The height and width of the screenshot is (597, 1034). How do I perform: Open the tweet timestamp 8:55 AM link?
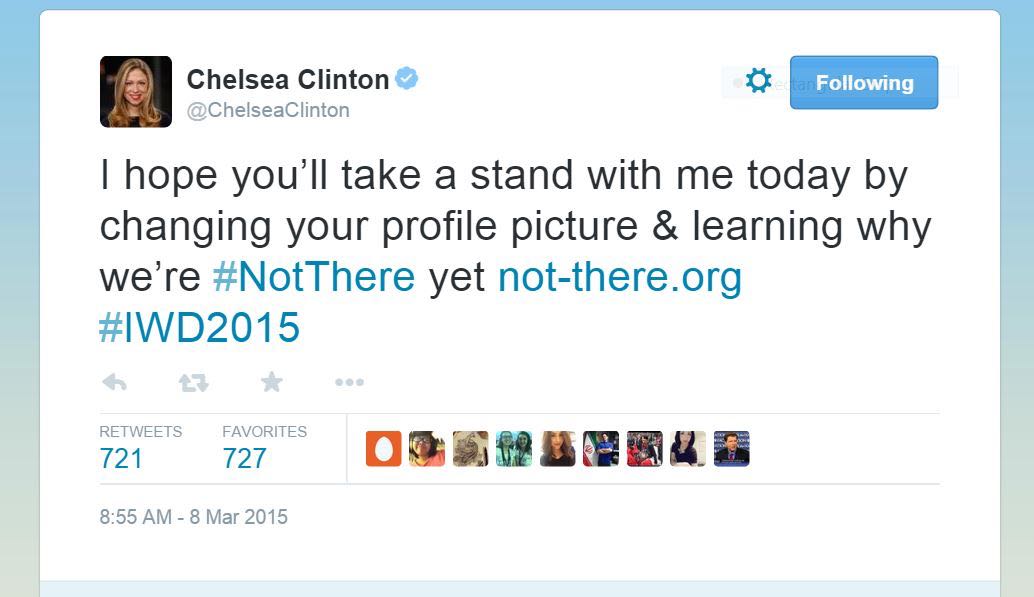click(193, 517)
